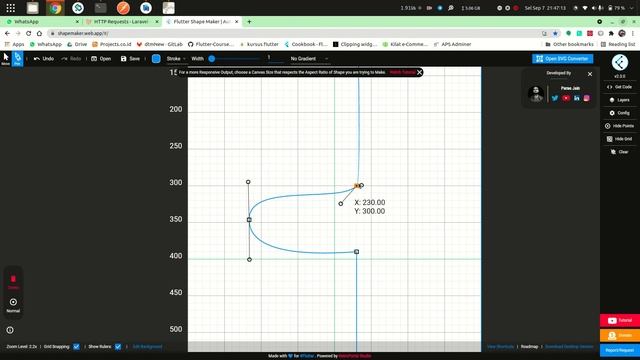640x360 pixels.
Task: Select the anchor point on the curve's left edge
Action: 249,220
